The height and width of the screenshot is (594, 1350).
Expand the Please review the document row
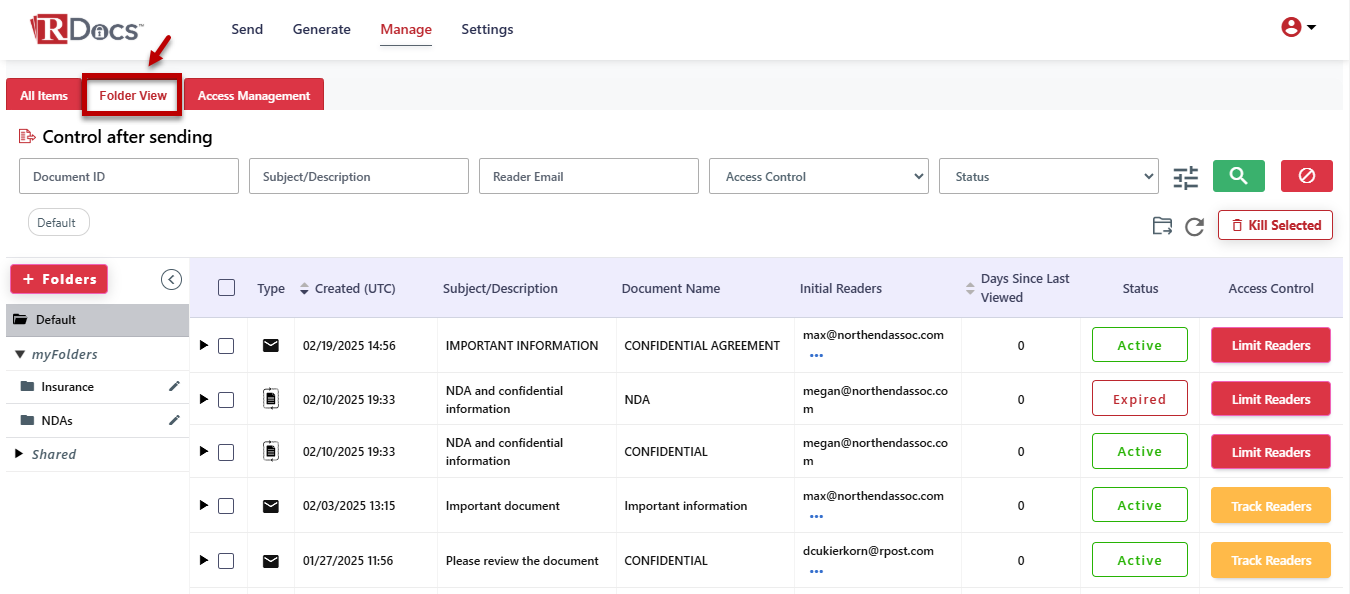[204, 561]
